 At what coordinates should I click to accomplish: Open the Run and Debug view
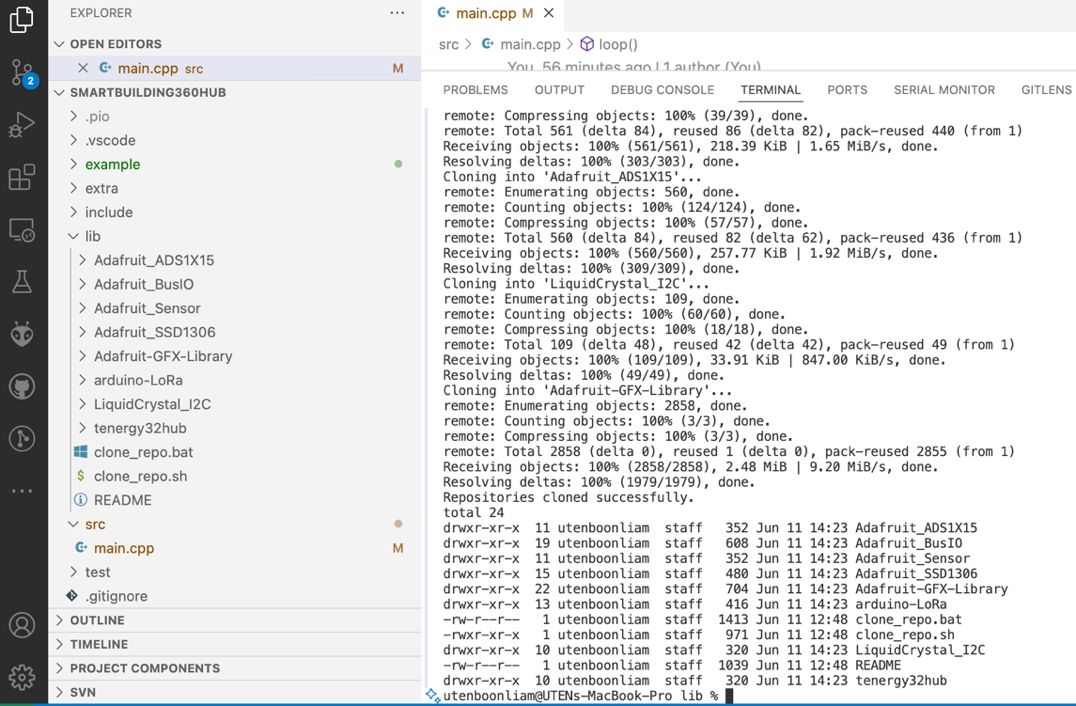(x=21, y=125)
